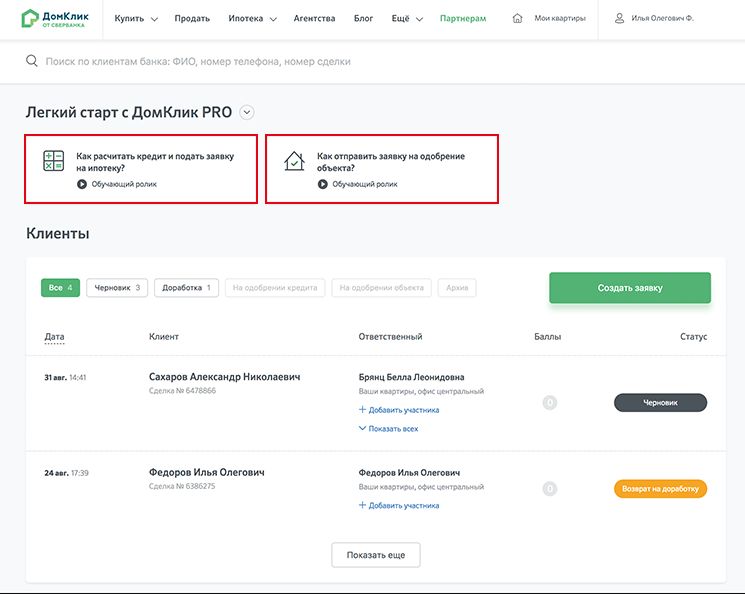Click deal number Сделка № 6386275
Screen dimensions: 745x594
click(182, 486)
